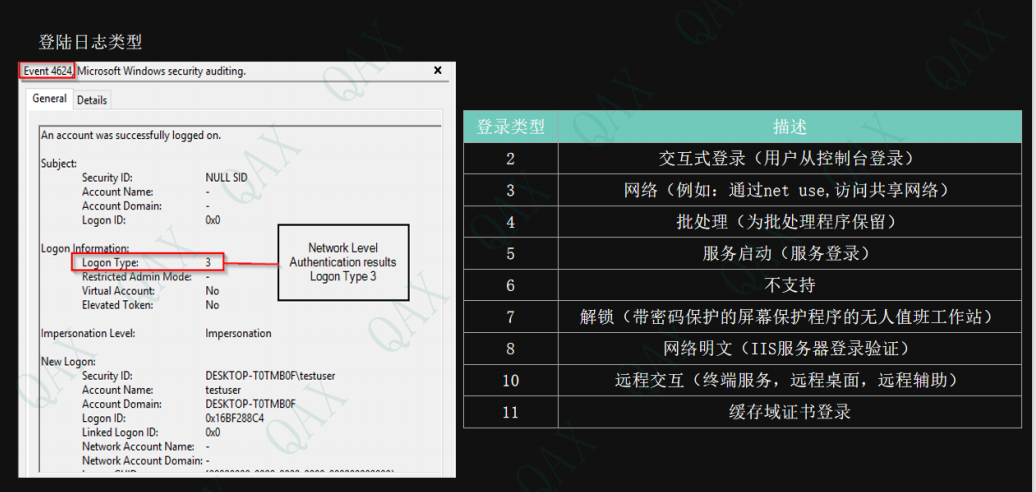Close the Event 4624 dialog

pyautogui.click(x=438, y=71)
